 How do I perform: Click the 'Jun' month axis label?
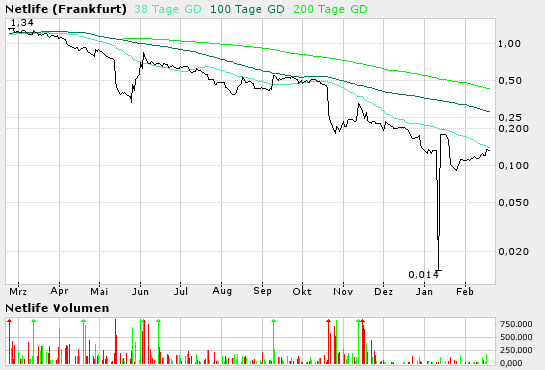point(140,291)
